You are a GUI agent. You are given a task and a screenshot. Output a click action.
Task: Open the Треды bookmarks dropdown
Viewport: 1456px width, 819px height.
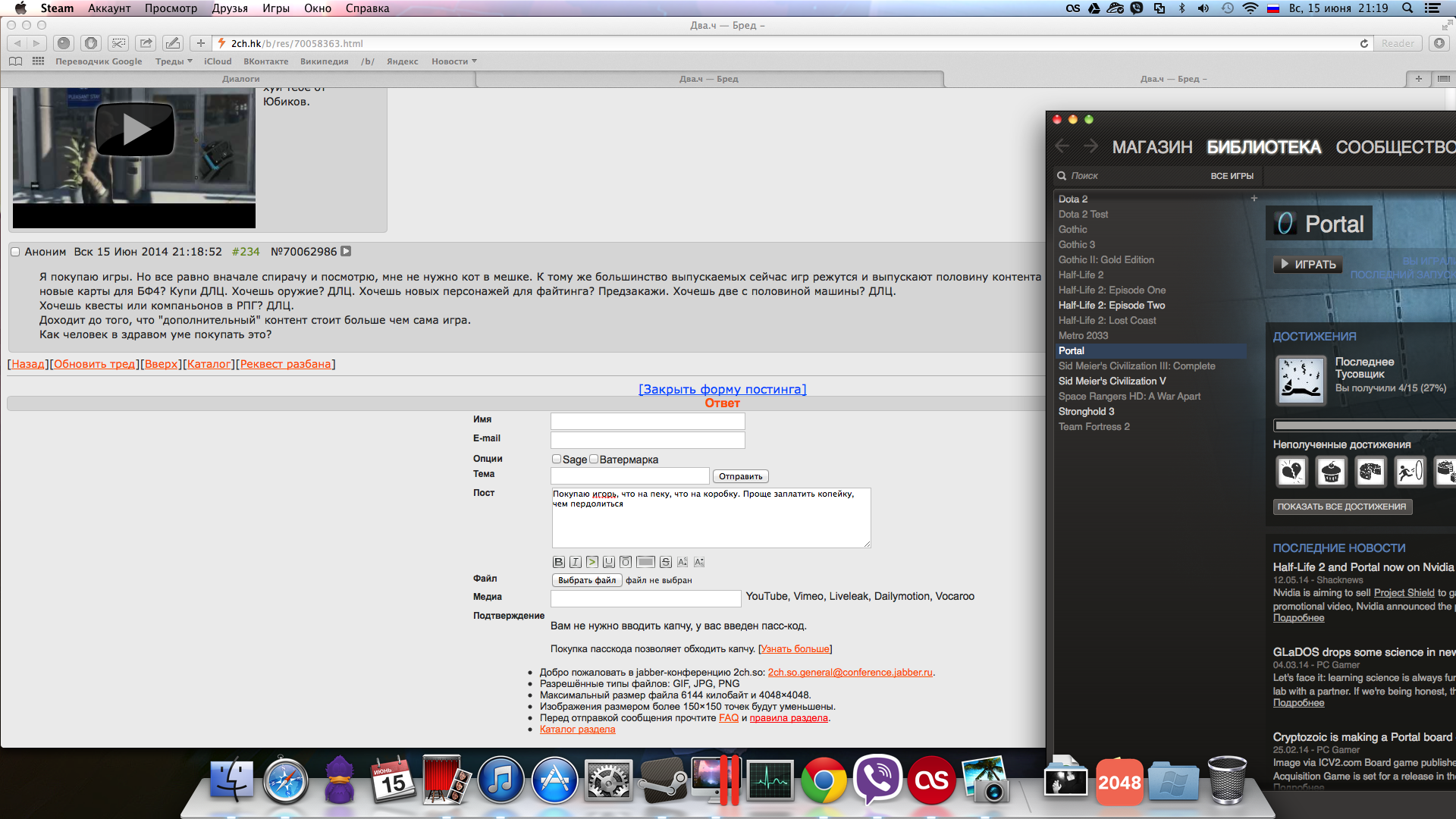[x=174, y=61]
